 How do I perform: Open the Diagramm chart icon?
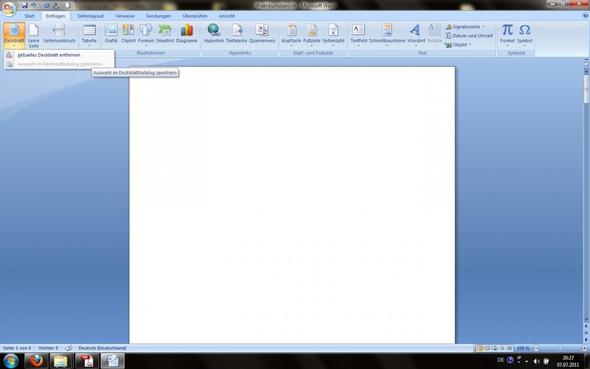click(187, 34)
